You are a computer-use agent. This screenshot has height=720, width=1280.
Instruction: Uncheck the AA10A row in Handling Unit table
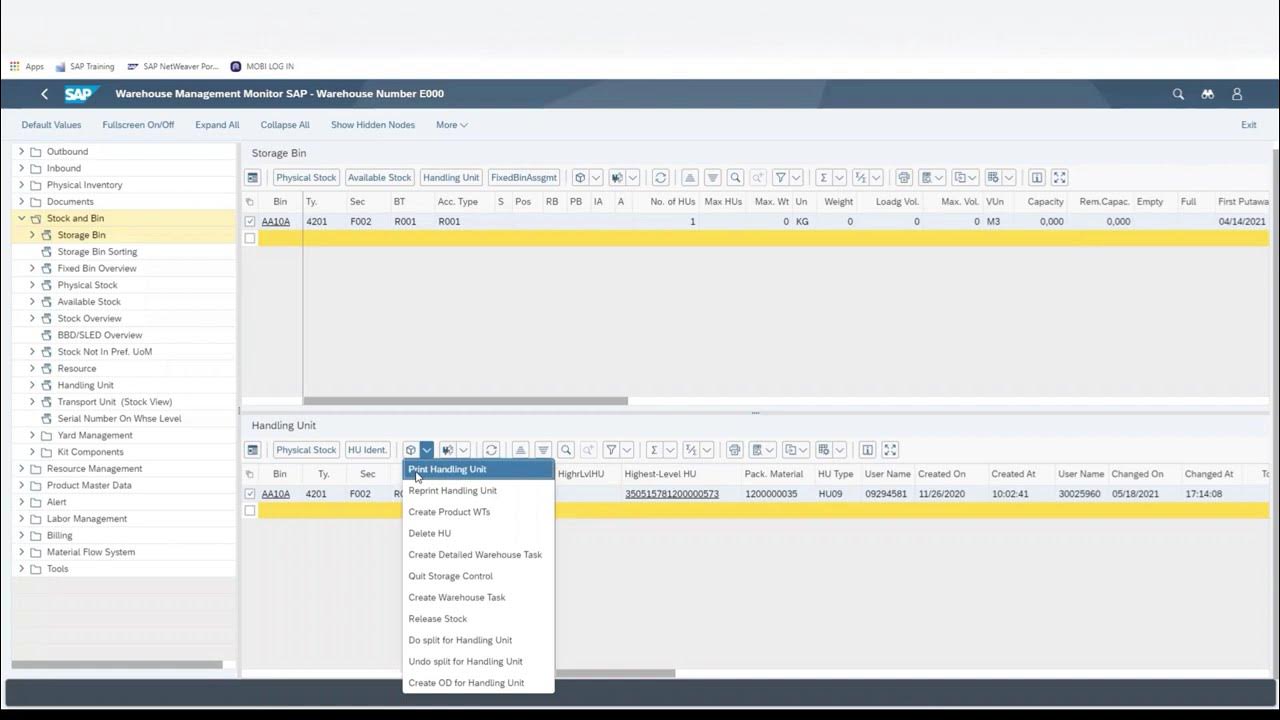(250, 494)
